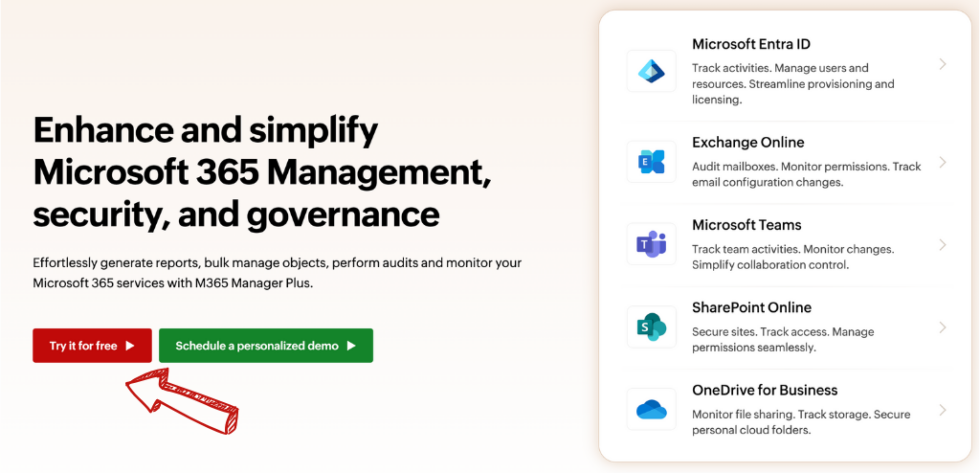This screenshot has width=980, height=473.
Task: Click the Exchange Online icon
Action: (x=651, y=162)
